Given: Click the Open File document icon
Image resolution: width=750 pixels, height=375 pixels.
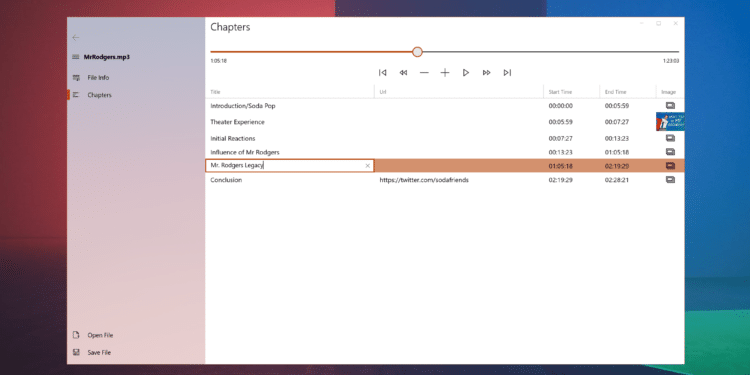Looking at the screenshot, I should pos(76,335).
